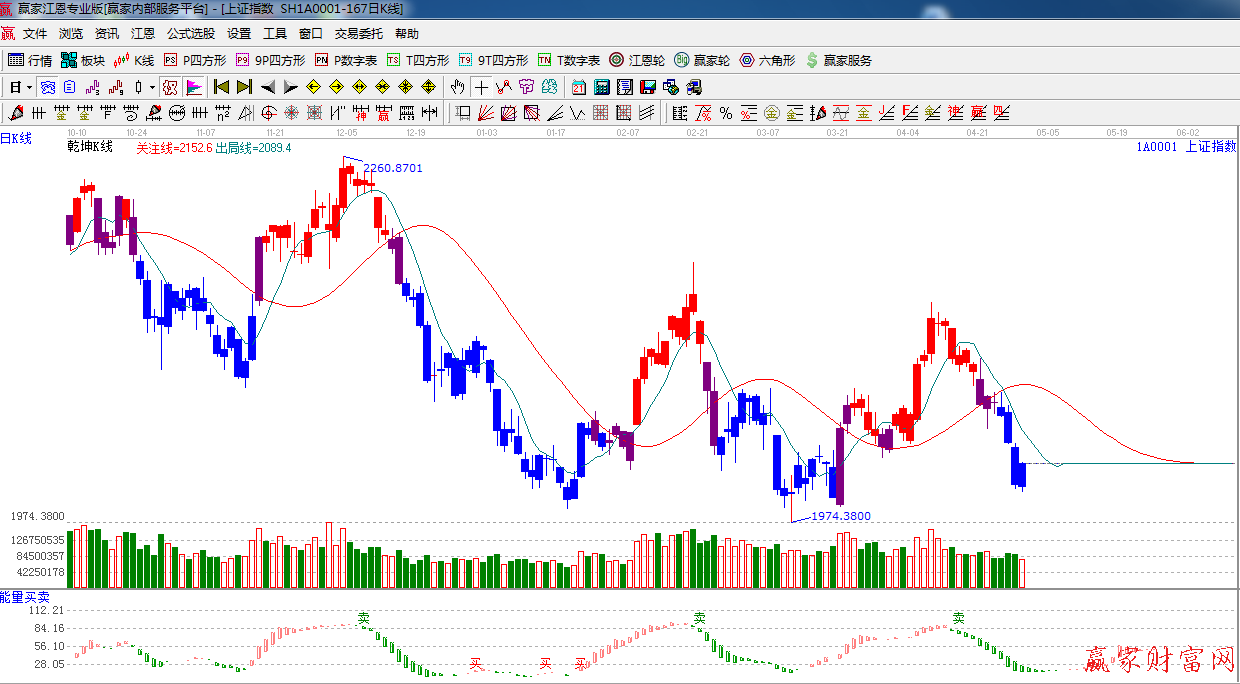The height and width of the screenshot is (684, 1240).
Task: Expand the candlestick style dropdown arrow
Action: 152,87
